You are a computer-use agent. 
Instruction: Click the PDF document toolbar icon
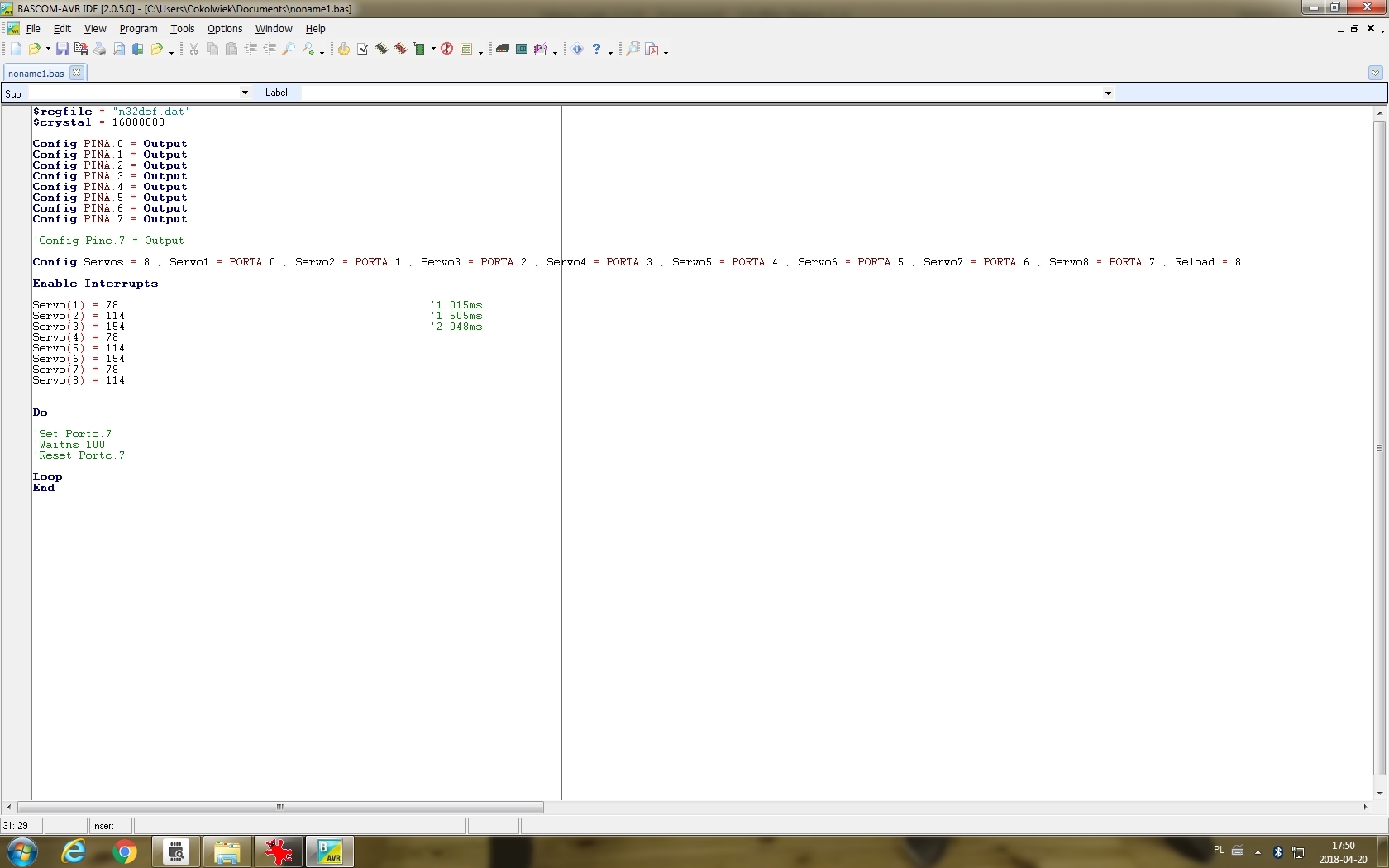[x=652, y=50]
